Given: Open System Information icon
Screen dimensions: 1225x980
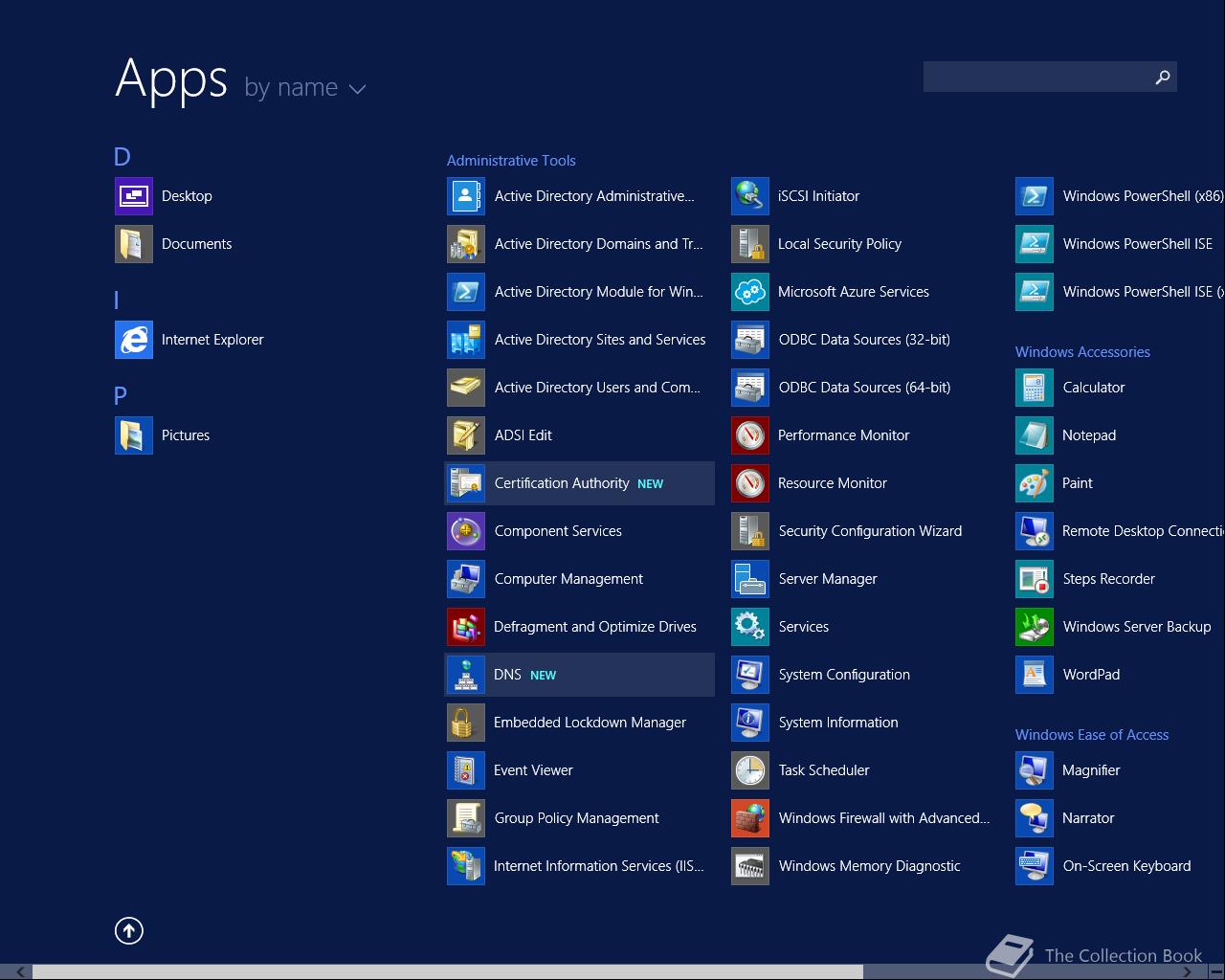Looking at the screenshot, I should (x=750, y=723).
